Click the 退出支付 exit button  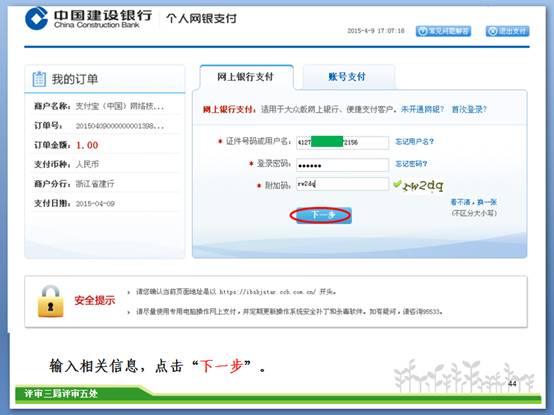507,31
